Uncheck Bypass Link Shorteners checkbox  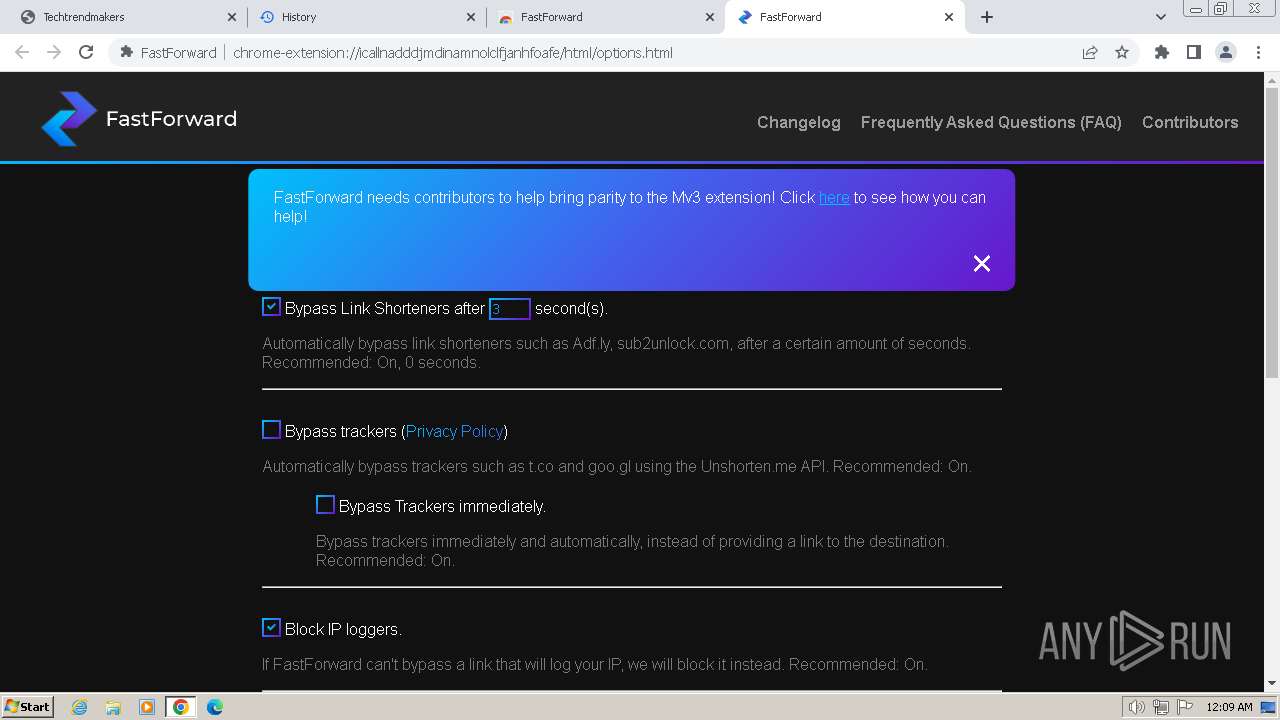point(271,307)
